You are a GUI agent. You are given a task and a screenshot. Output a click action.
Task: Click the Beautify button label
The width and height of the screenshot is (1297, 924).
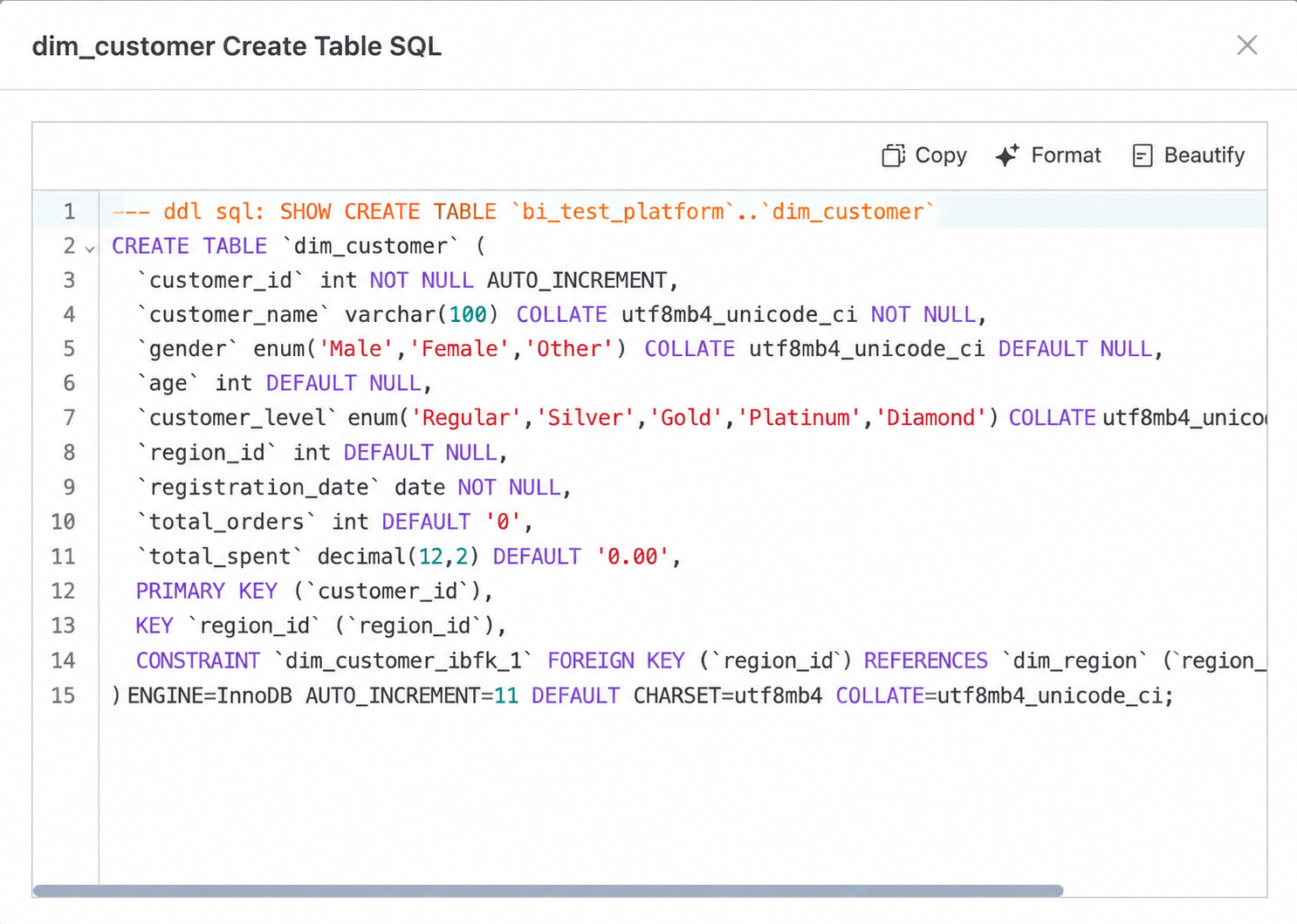tap(1204, 155)
